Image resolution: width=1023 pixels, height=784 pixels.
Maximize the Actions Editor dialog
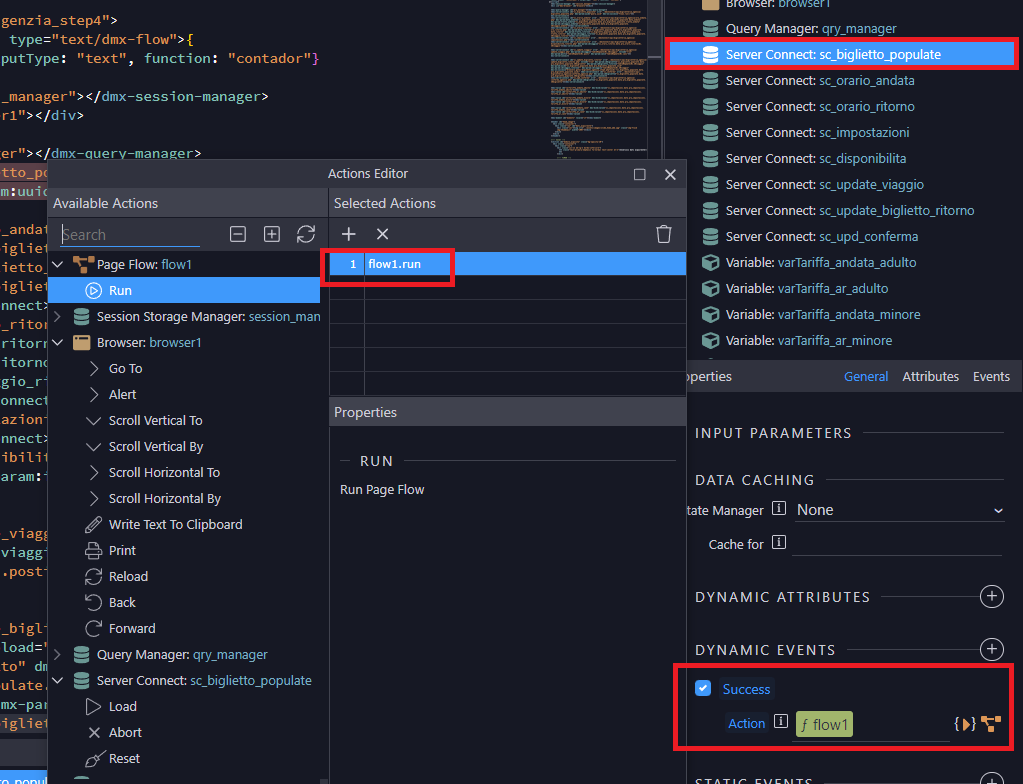639,174
